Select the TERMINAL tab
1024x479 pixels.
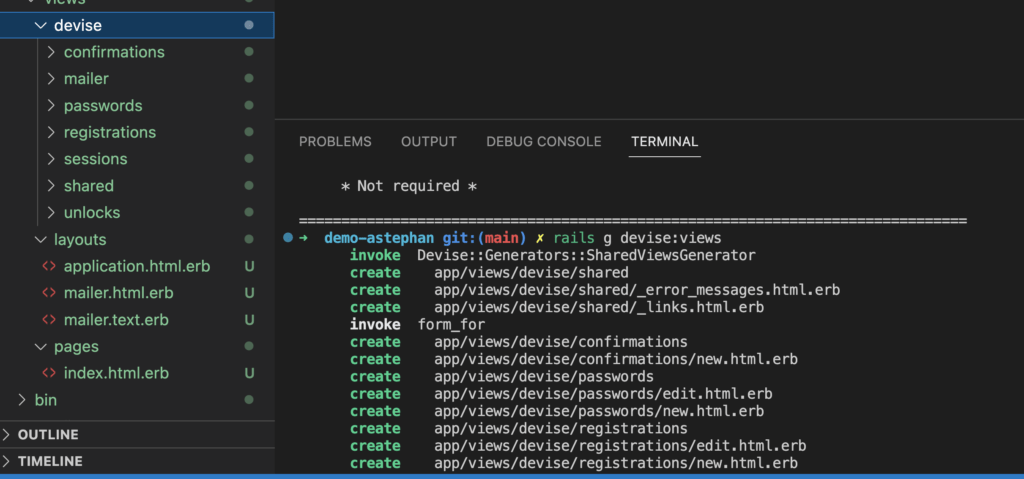pyautogui.click(x=665, y=142)
